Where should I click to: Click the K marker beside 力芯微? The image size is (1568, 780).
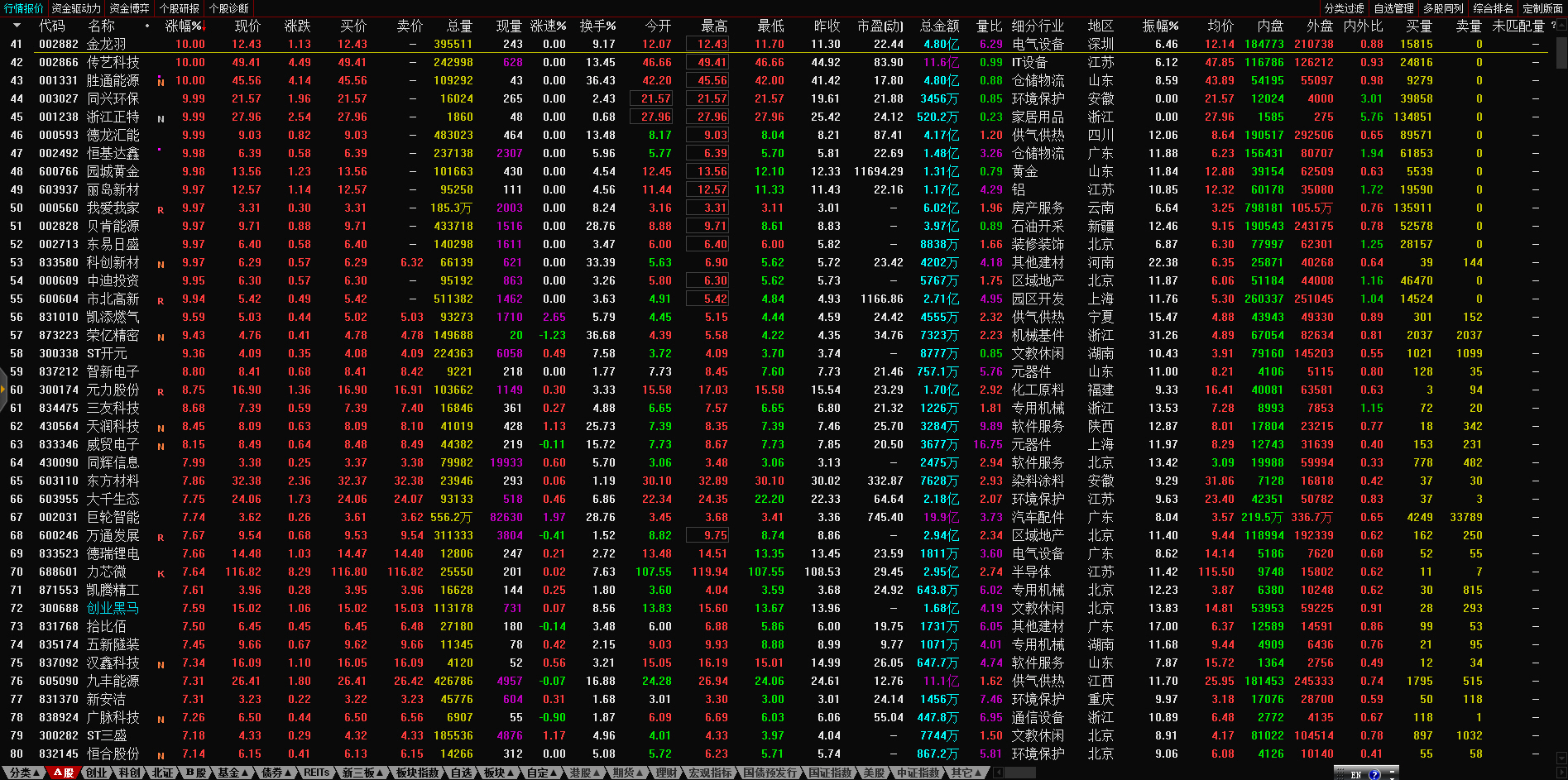(161, 573)
